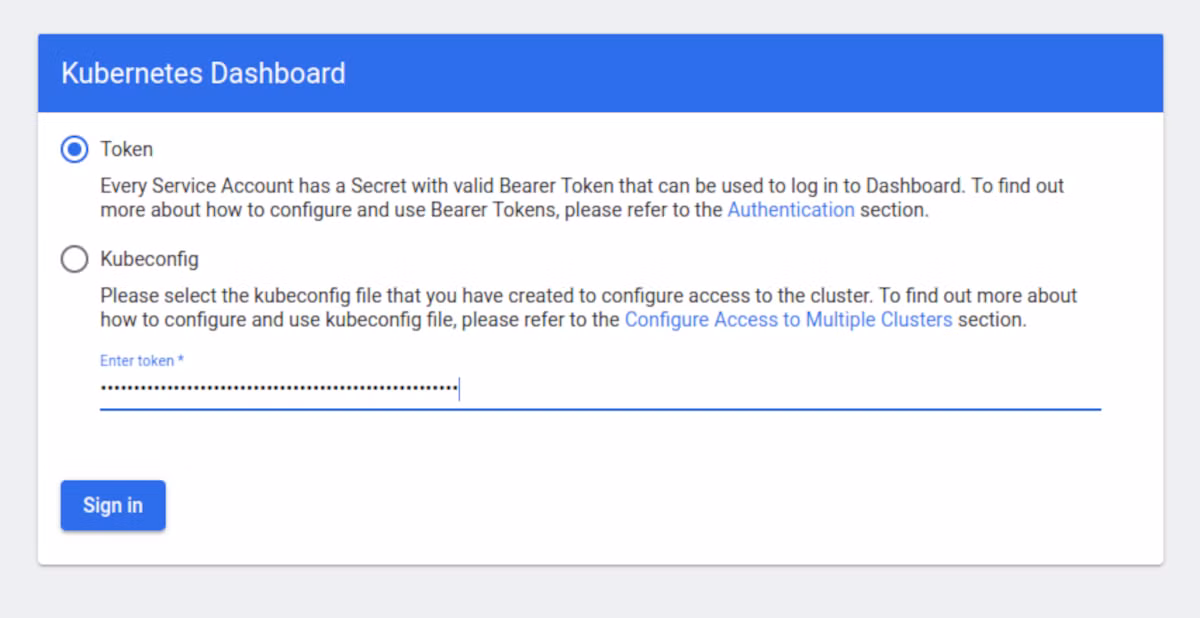Click the Token description paragraph about Service Accounts

[582, 198]
